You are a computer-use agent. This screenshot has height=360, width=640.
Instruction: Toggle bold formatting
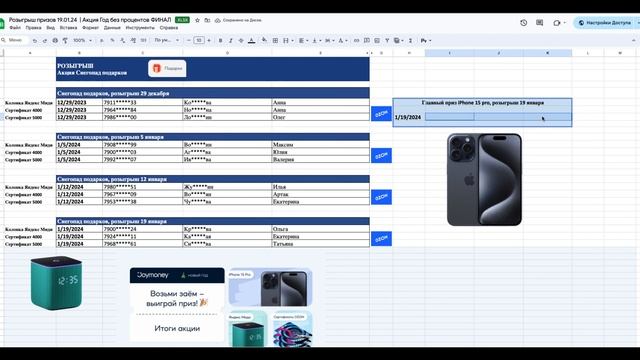(220, 40)
